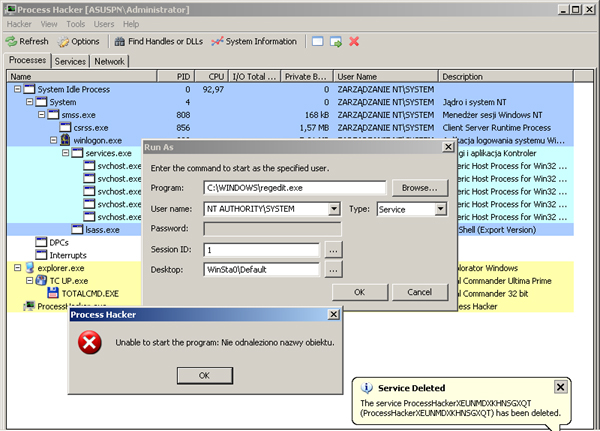The image size is (600, 431).
Task: Collapse the winlogon.exe tree node
Action: (54, 140)
